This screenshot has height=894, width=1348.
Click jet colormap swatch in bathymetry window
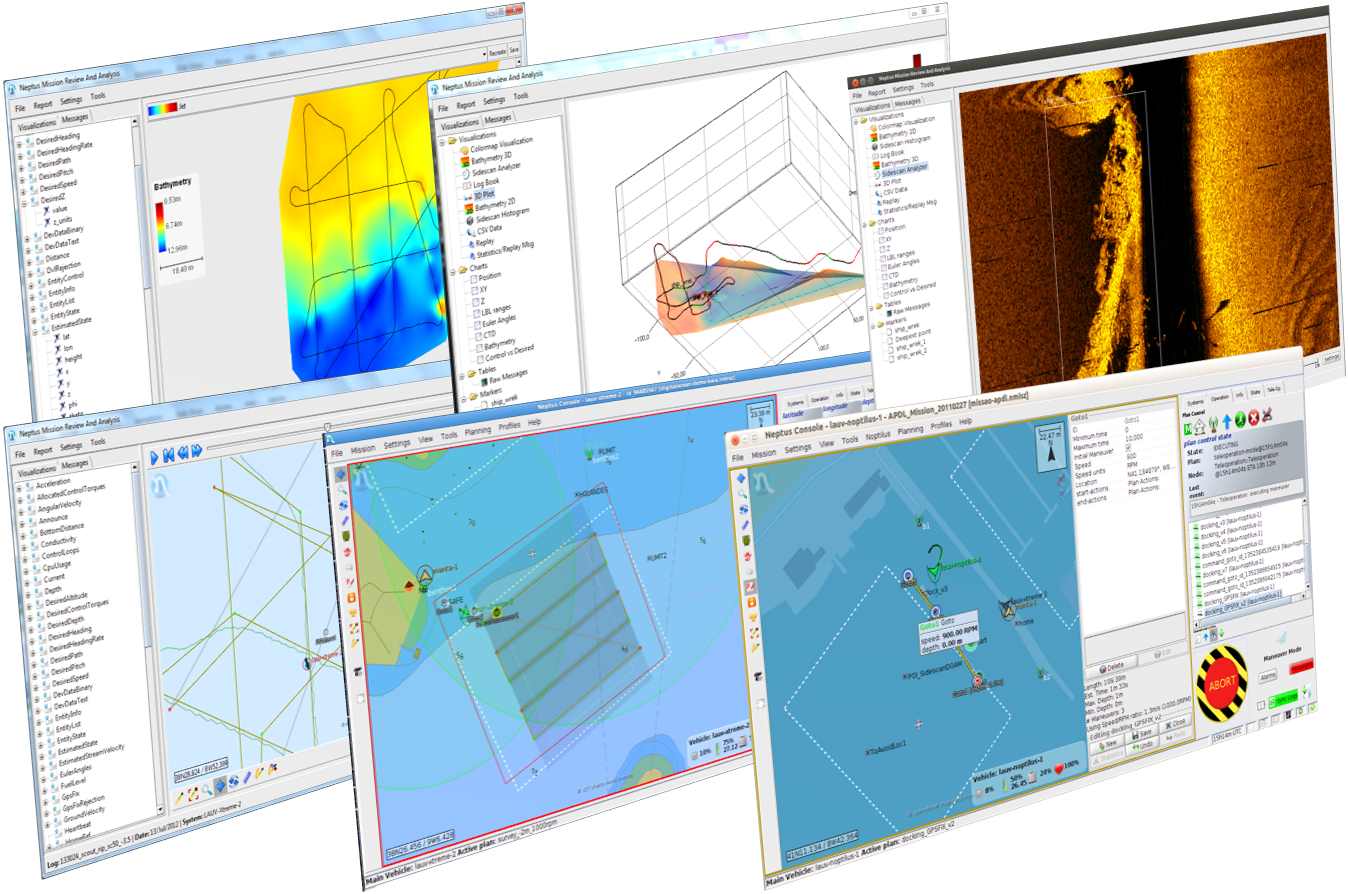pos(161,108)
